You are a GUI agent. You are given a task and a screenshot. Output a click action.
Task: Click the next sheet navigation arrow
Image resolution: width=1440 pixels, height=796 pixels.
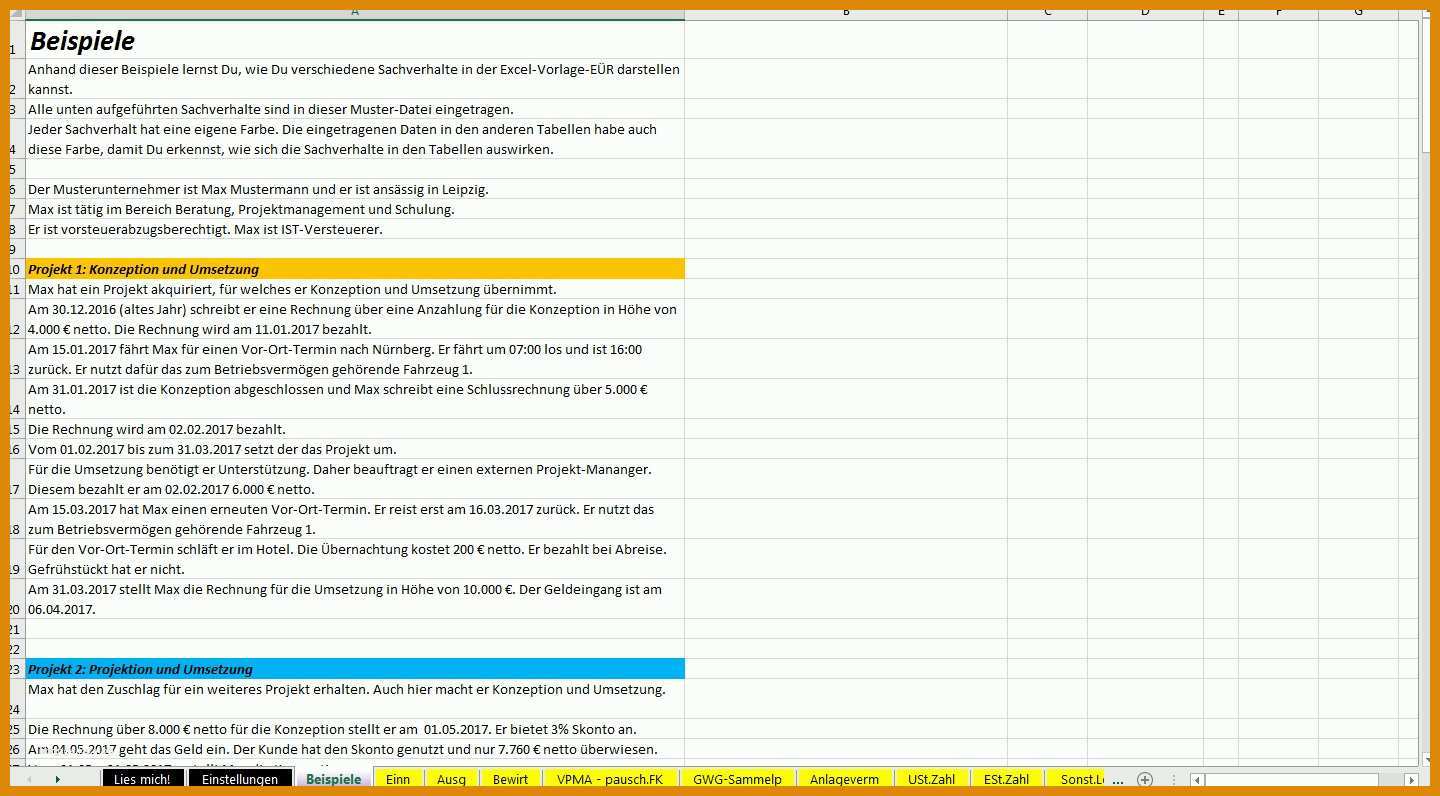57,779
